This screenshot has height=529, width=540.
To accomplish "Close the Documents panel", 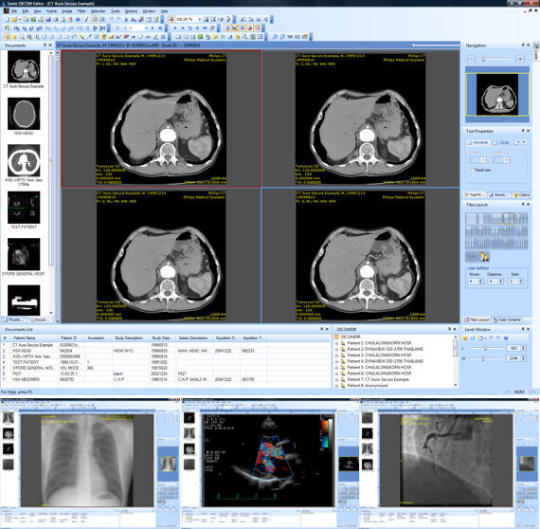I will pyautogui.click(x=50, y=45).
